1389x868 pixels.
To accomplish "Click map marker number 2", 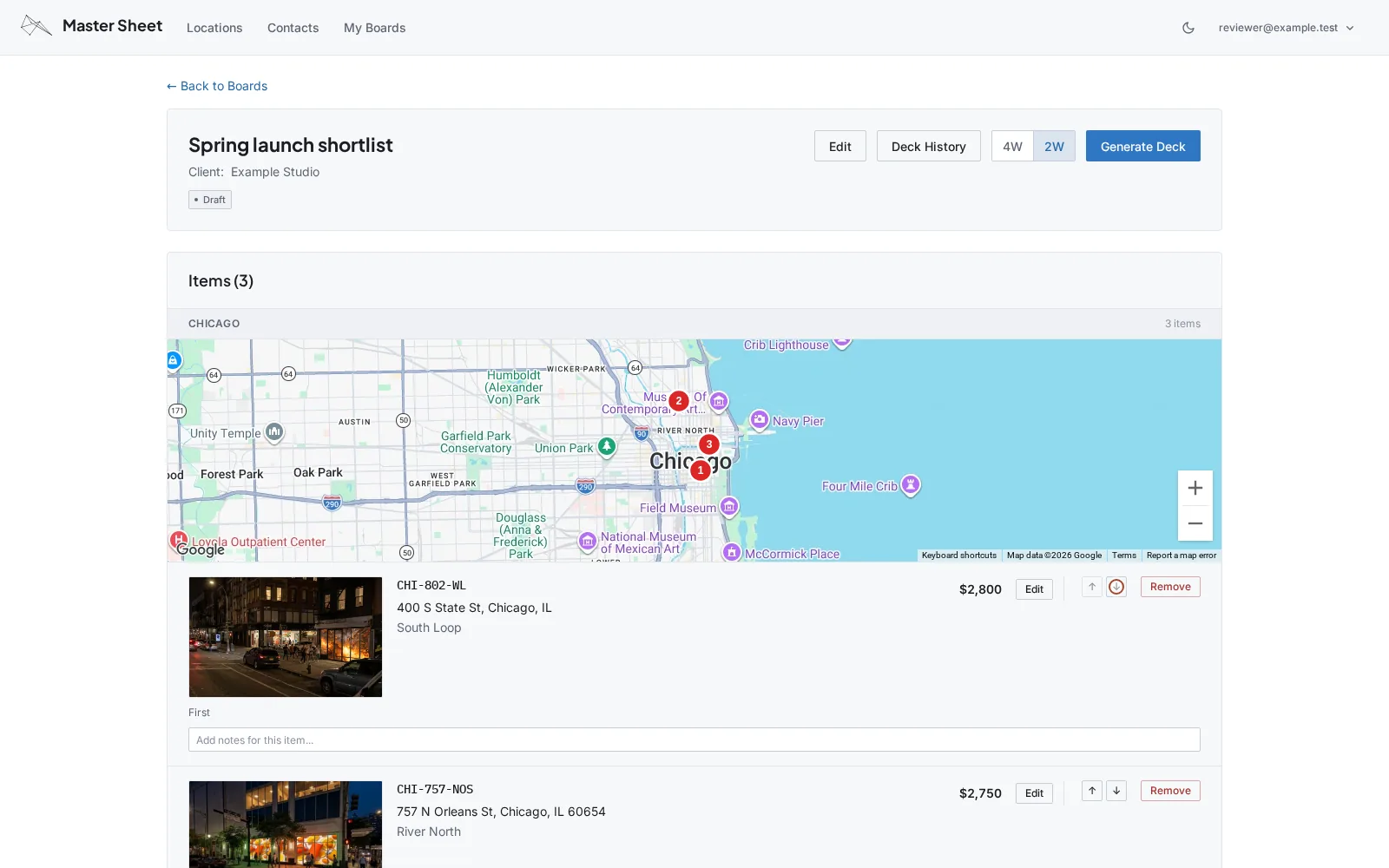I will [679, 401].
